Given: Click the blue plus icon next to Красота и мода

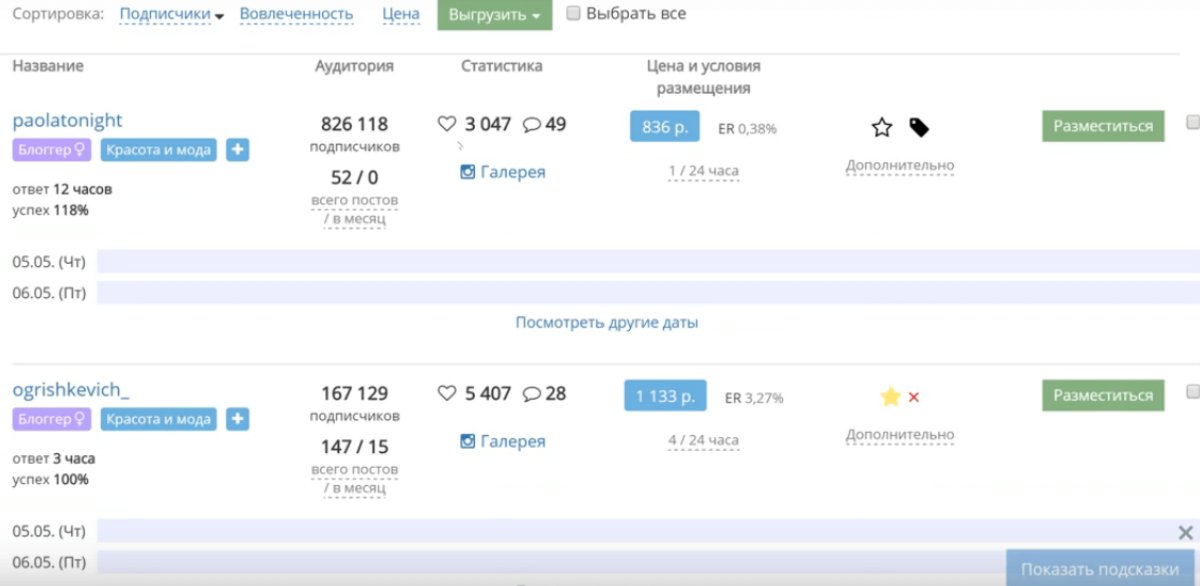Looking at the screenshot, I should point(237,149).
